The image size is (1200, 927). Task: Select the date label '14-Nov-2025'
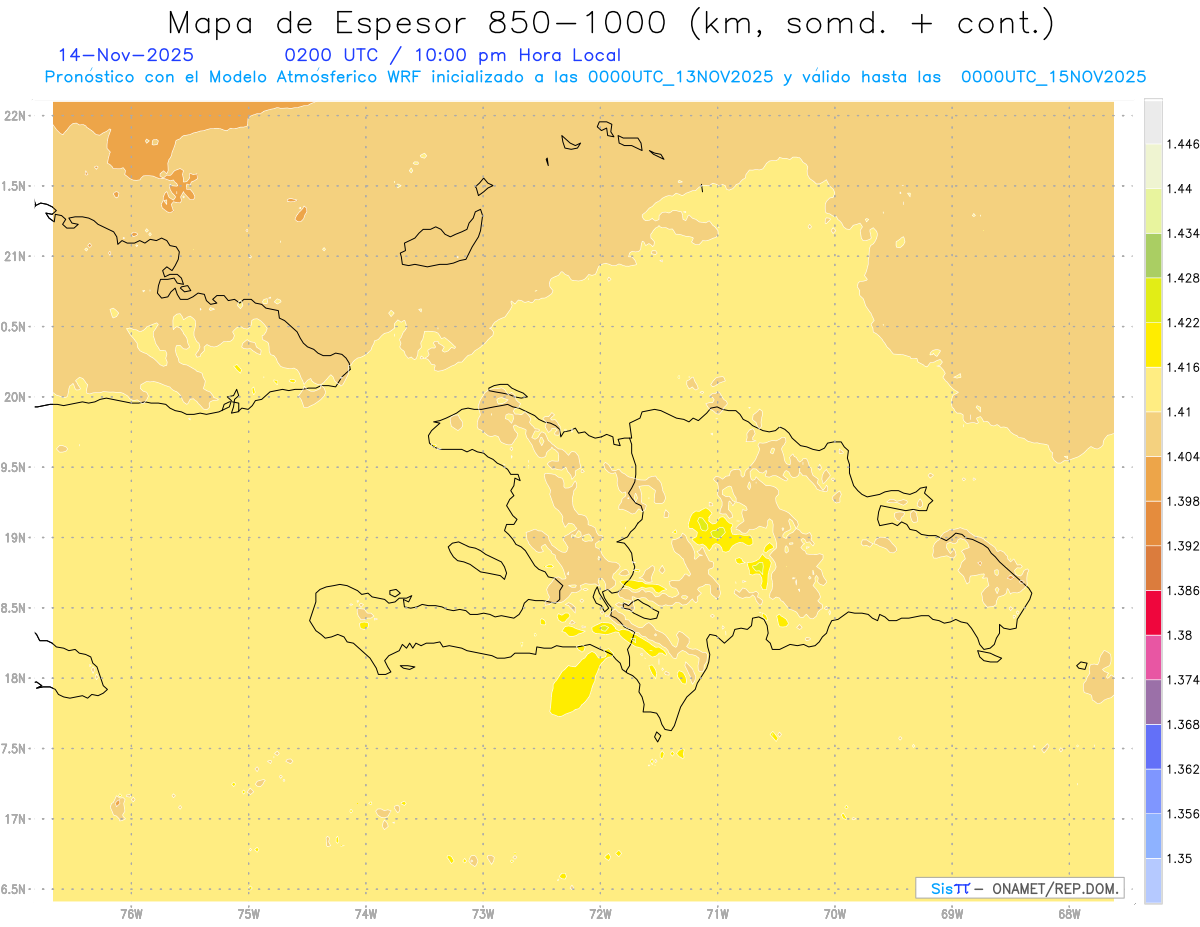126,55
